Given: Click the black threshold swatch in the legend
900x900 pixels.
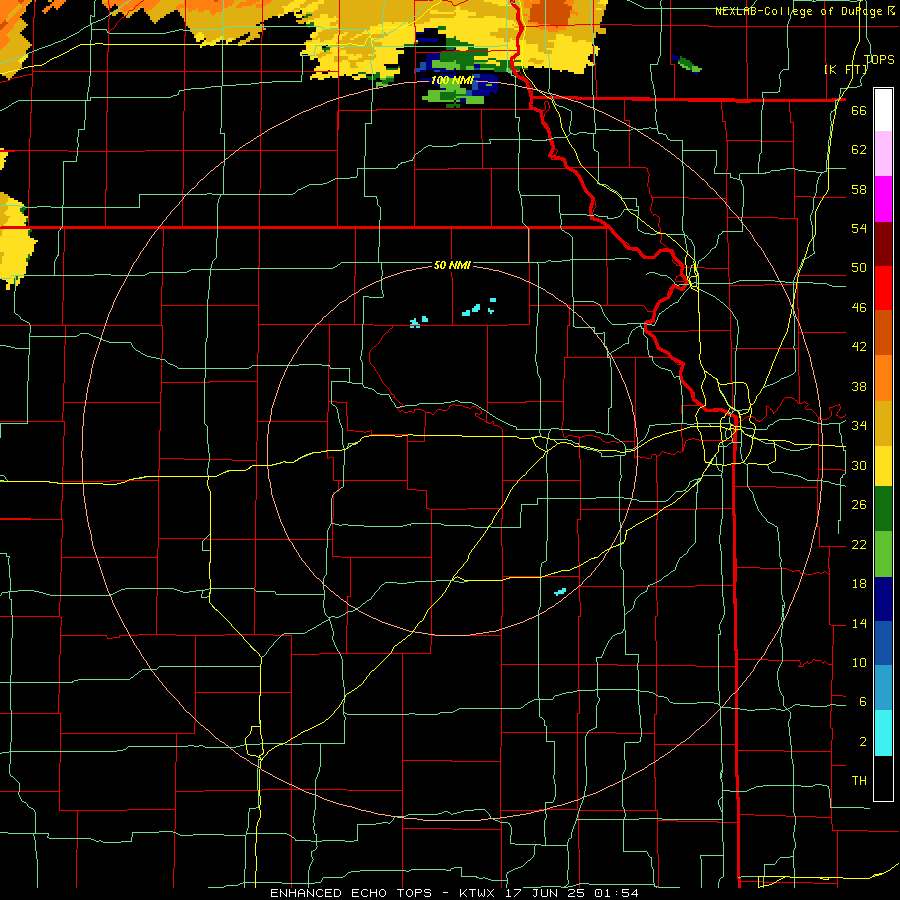Looking at the screenshot, I should [883, 778].
